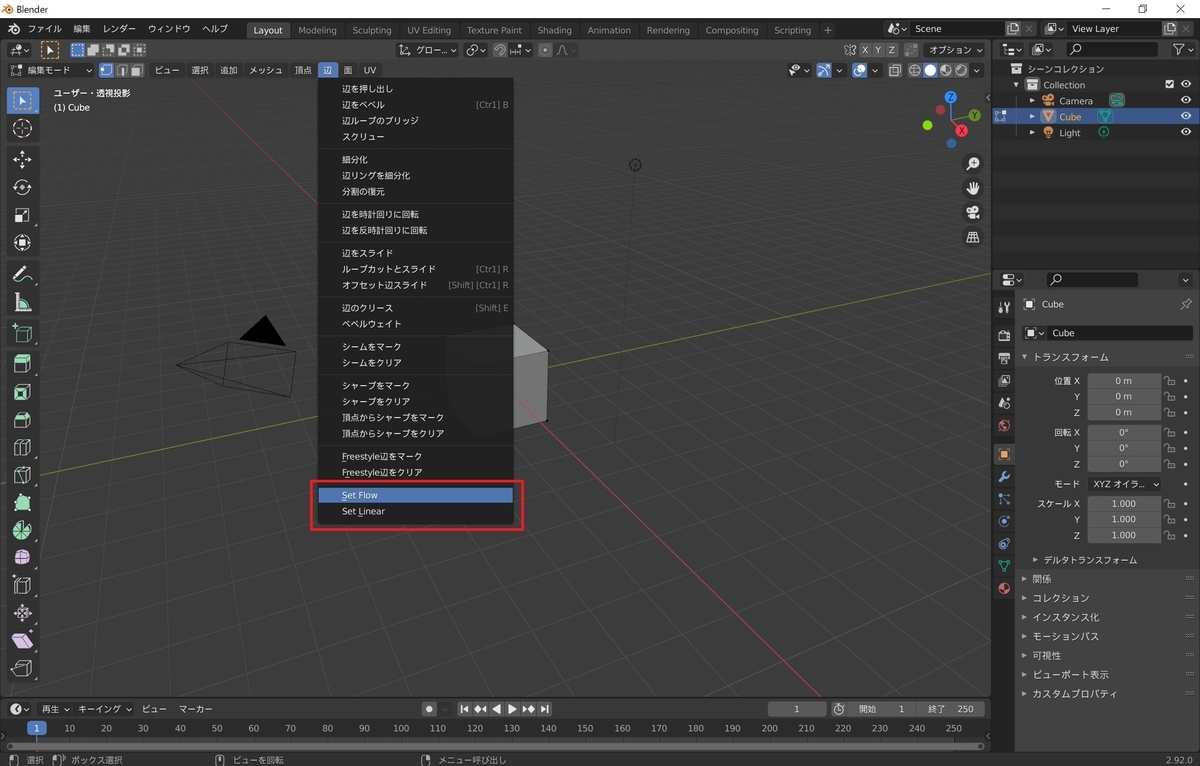The height and width of the screenshot is (766, 1200).
Task: Pick the Add Cube tool
Action: [22, 333]
